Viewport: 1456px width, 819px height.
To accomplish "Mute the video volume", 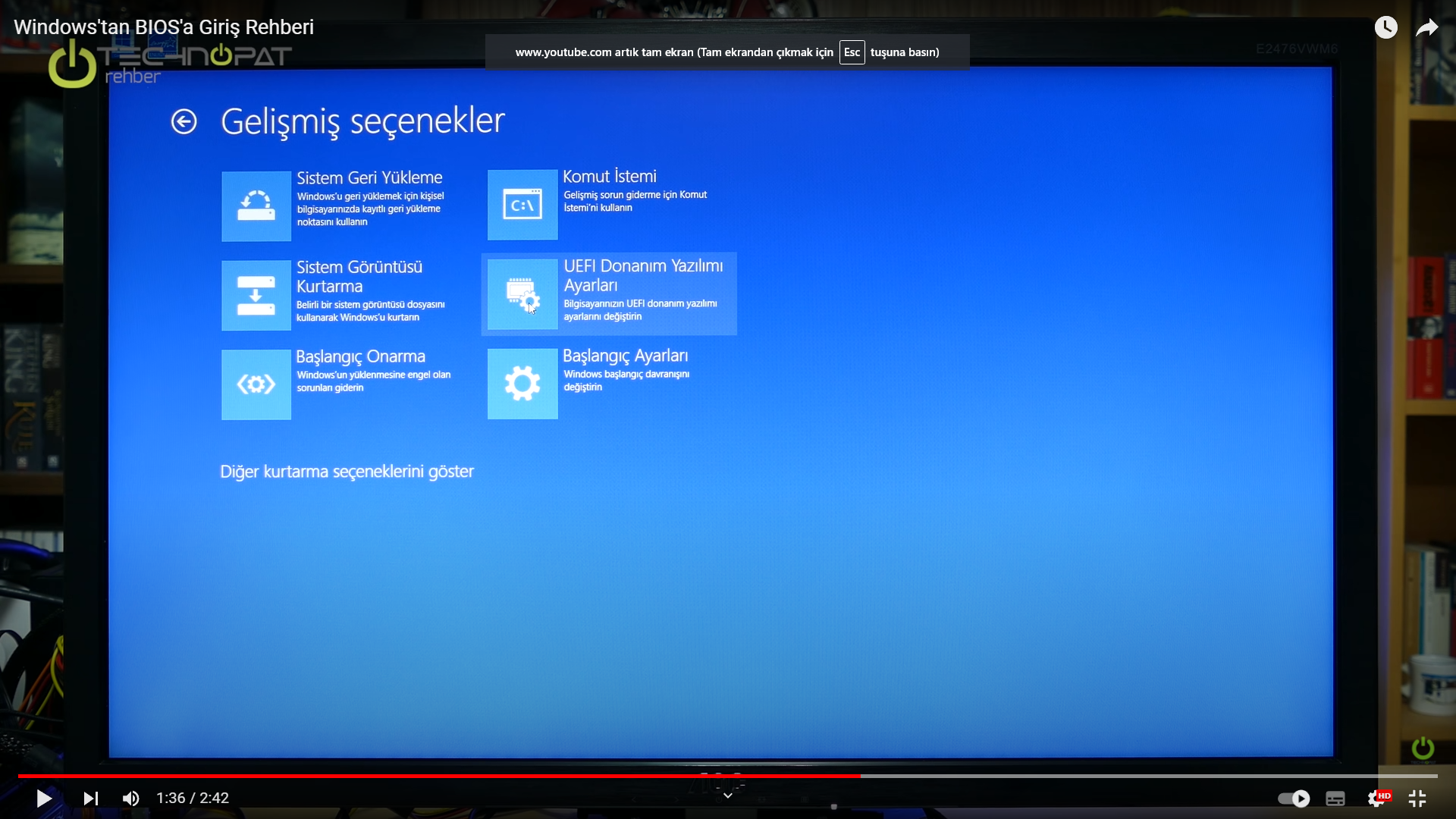I will (130, 799).
